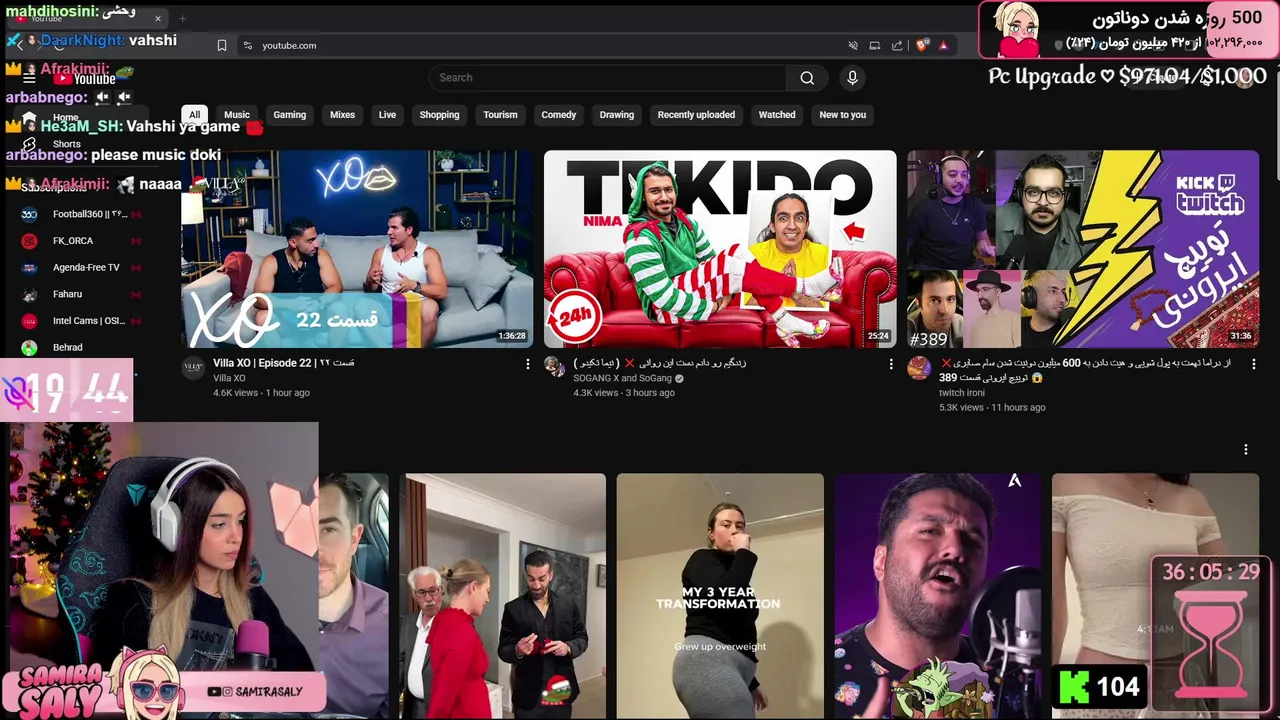Open more options for the SOGANG video
This screenshot has width=1280, height=720.
(x=891, y=364)
